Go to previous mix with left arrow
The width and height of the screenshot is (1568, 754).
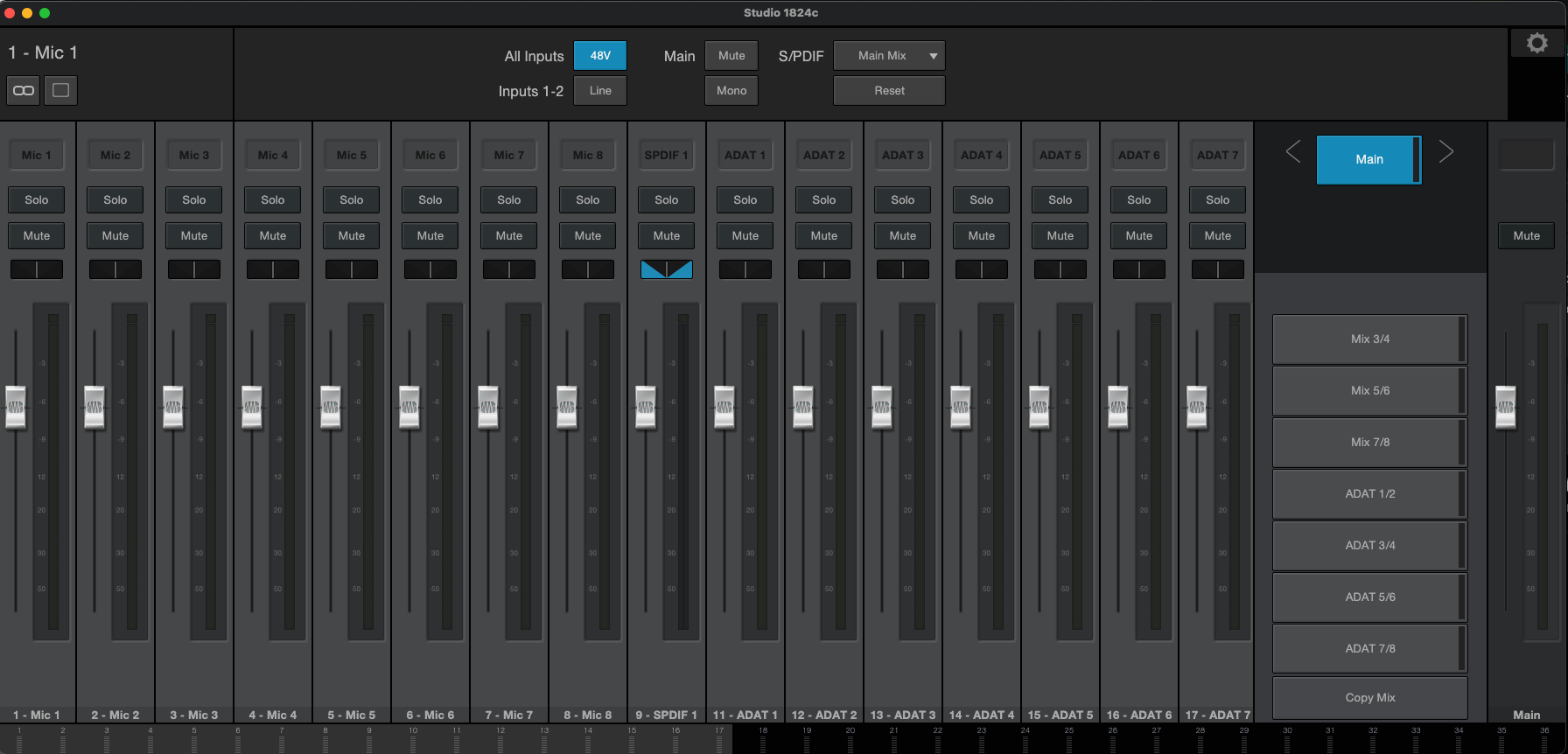[1293, 152]
